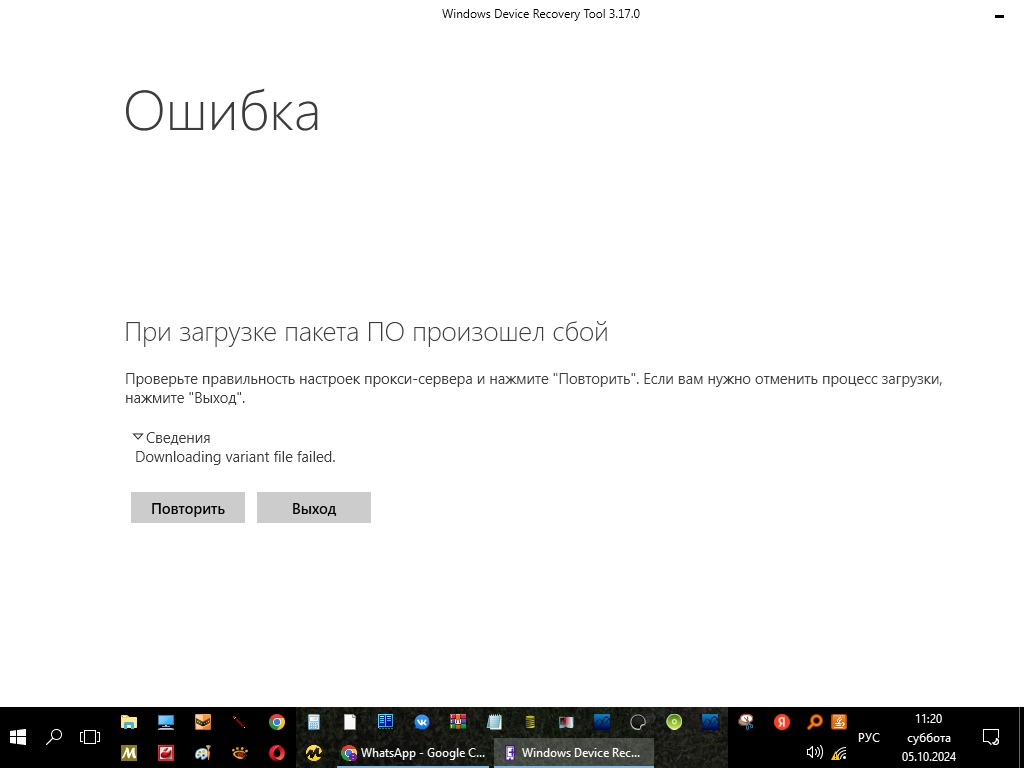The width and height of the screenshot is (1024, 768).
Task: Open the notification action center
Action: click(991, 737)
